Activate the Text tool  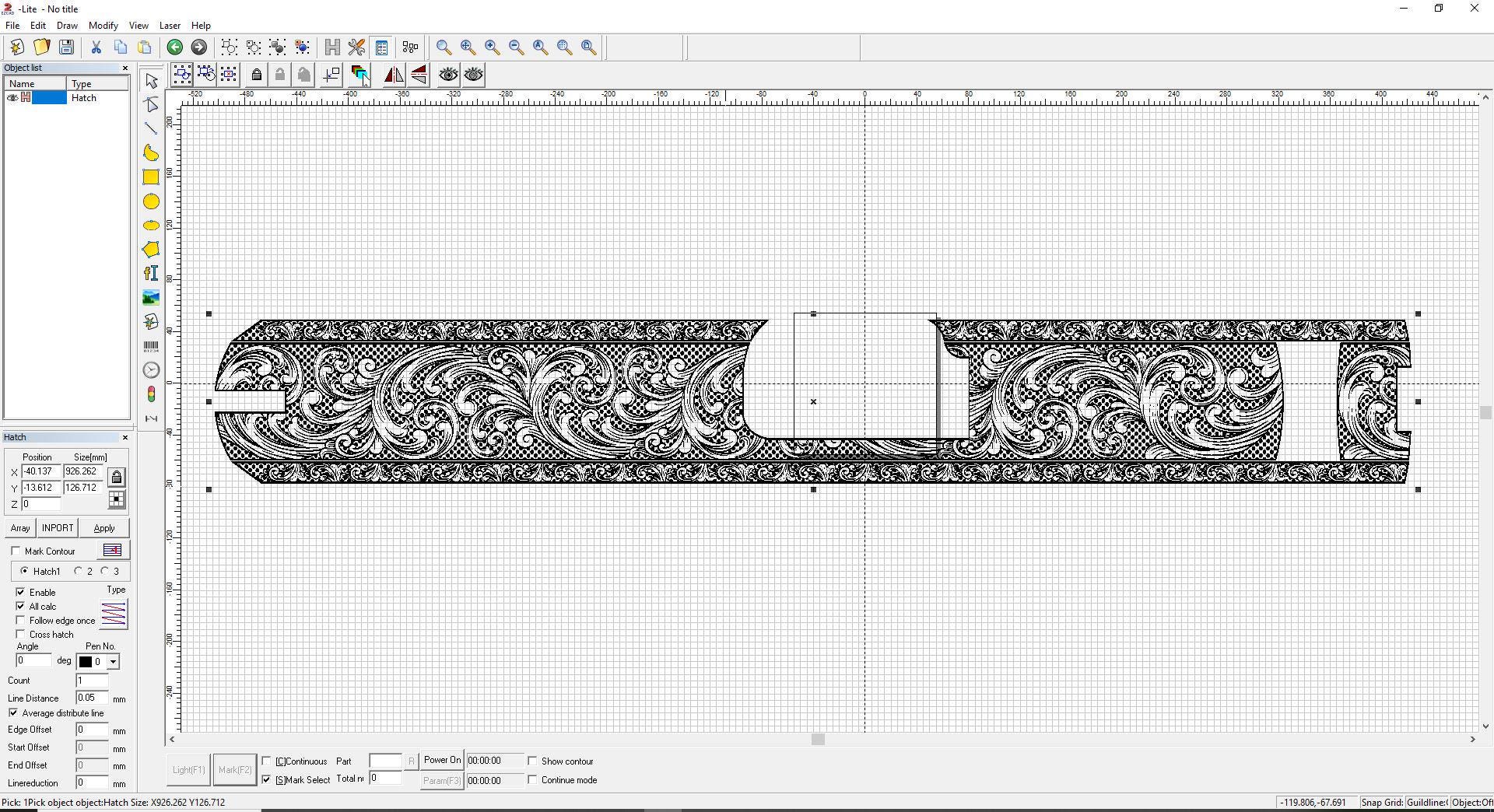coord(151,273)
